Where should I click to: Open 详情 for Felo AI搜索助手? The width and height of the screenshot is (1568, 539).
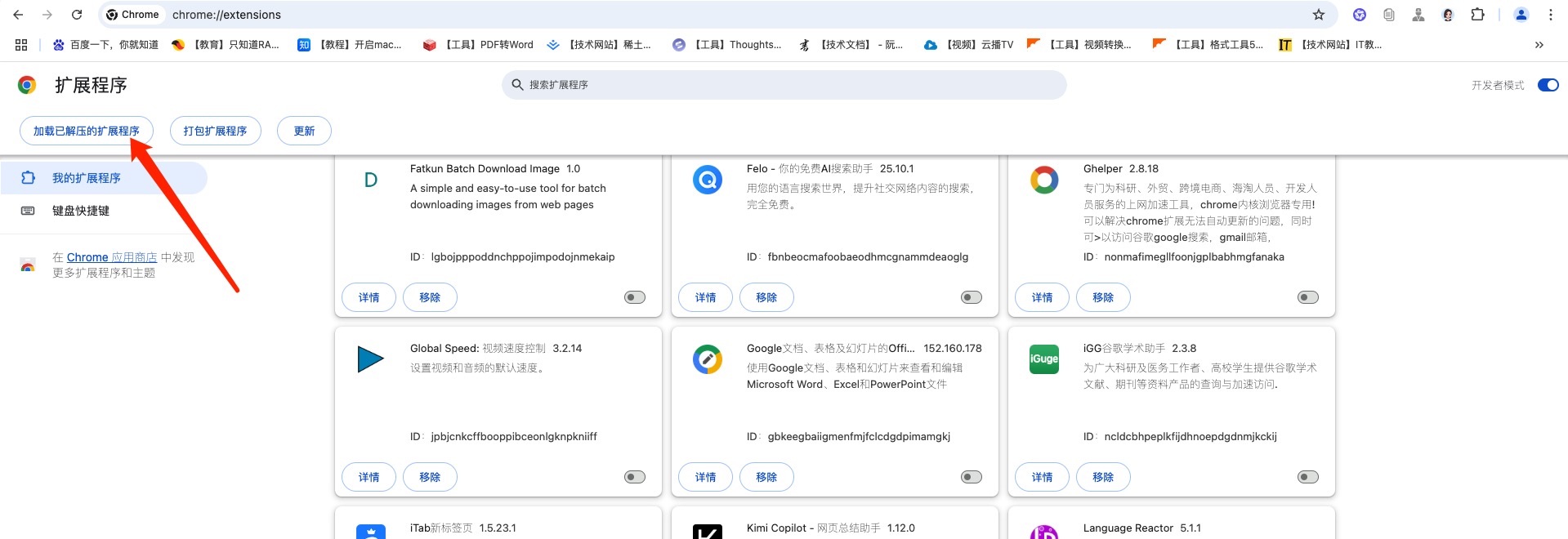(x=705, y=297)
